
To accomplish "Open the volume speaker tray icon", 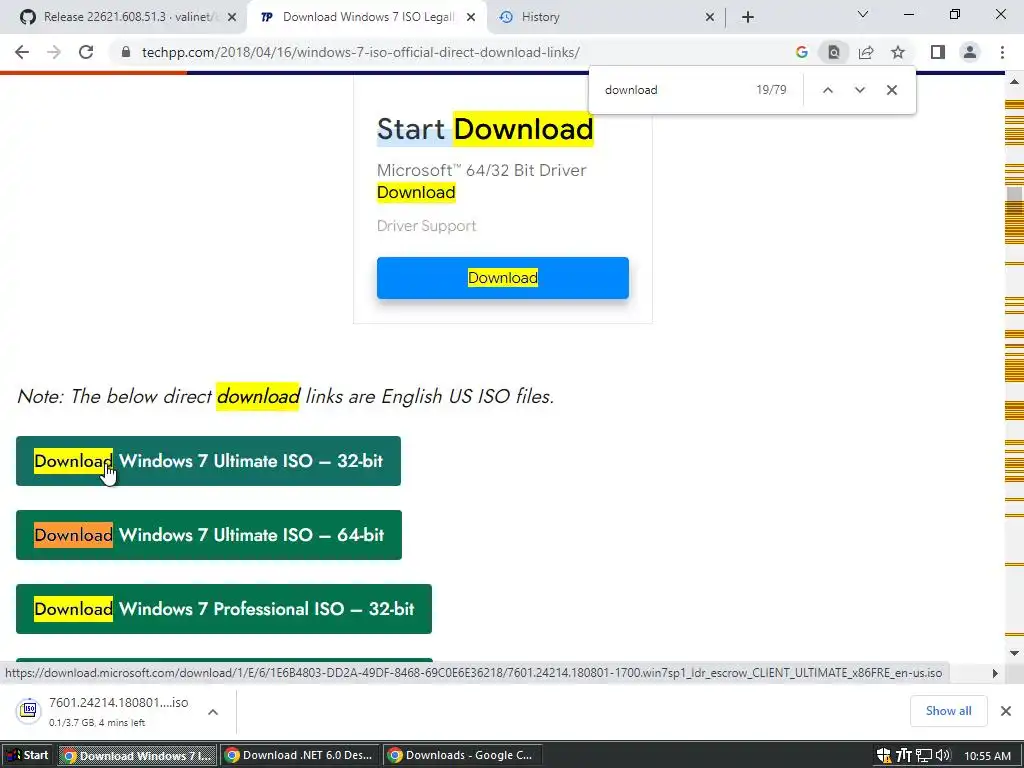I will (x=942, y=756).
